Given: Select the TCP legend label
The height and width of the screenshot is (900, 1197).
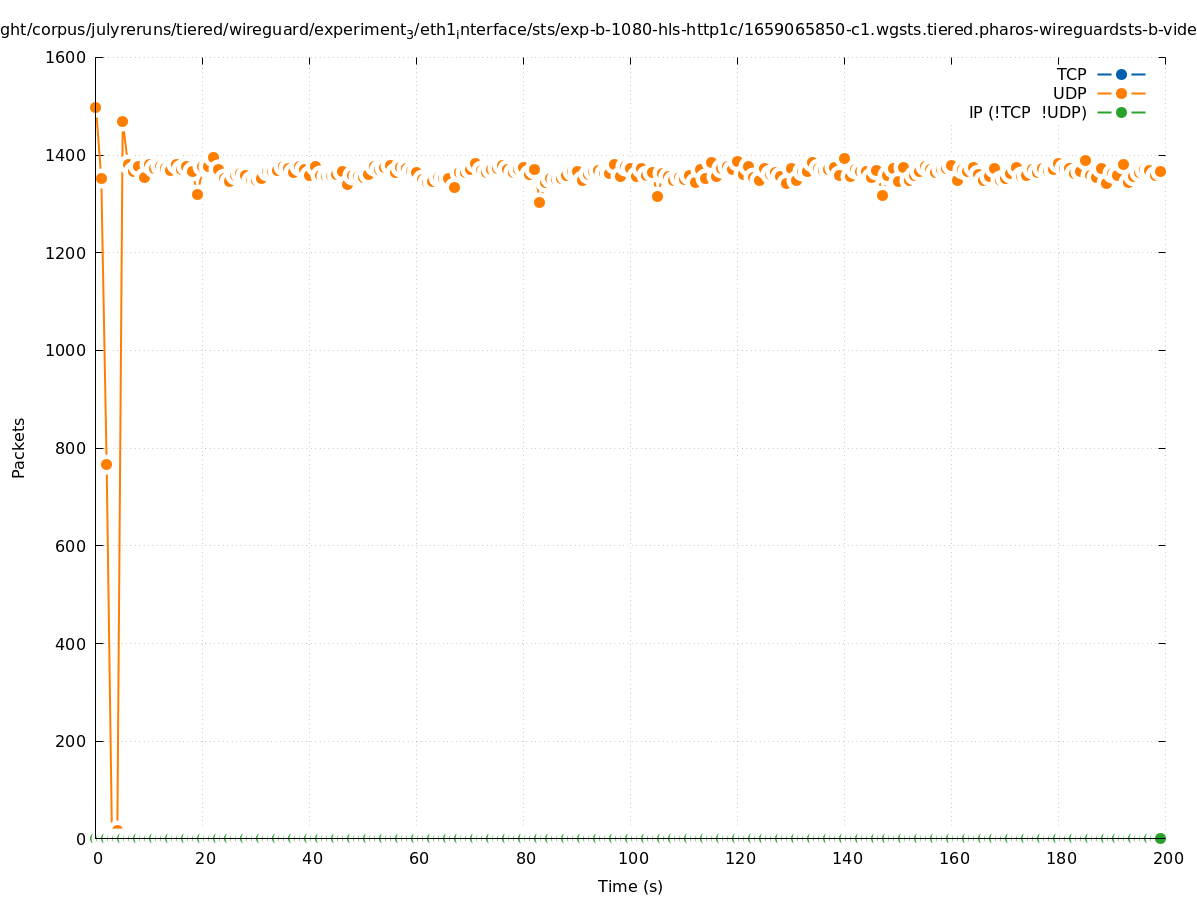Looking at the screenshot, I should point(1071,74).
